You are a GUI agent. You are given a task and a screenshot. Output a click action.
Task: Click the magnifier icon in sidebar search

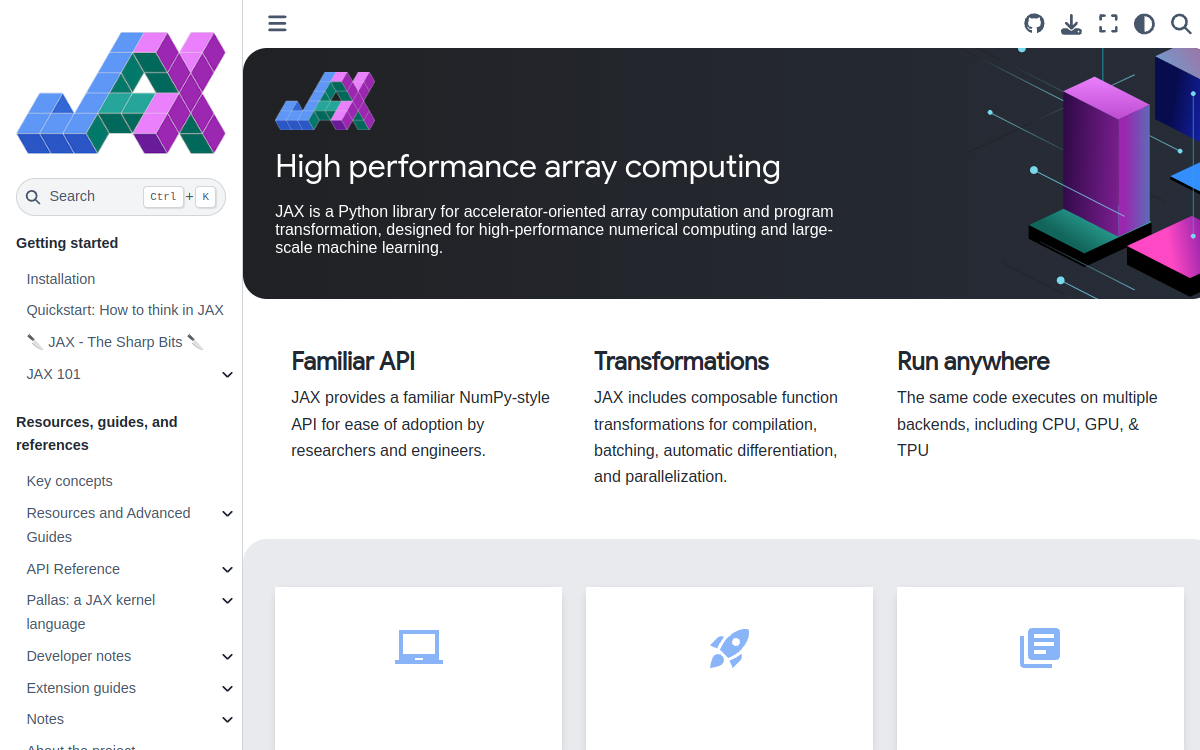[33, 197]
